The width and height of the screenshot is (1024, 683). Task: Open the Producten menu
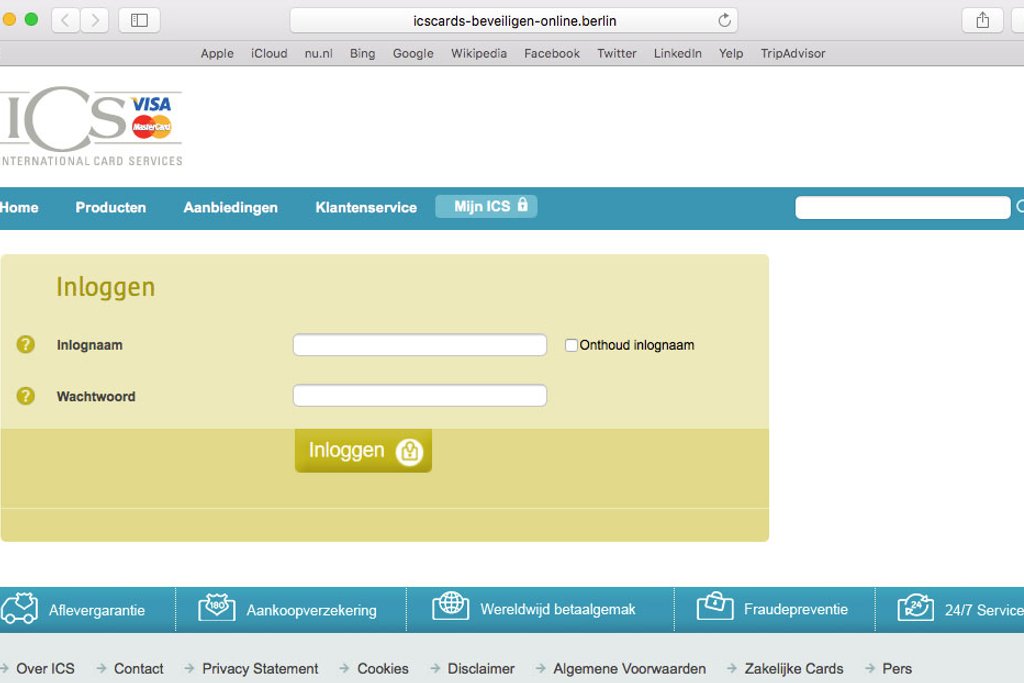pyautogui.click(x=111, y=208)
